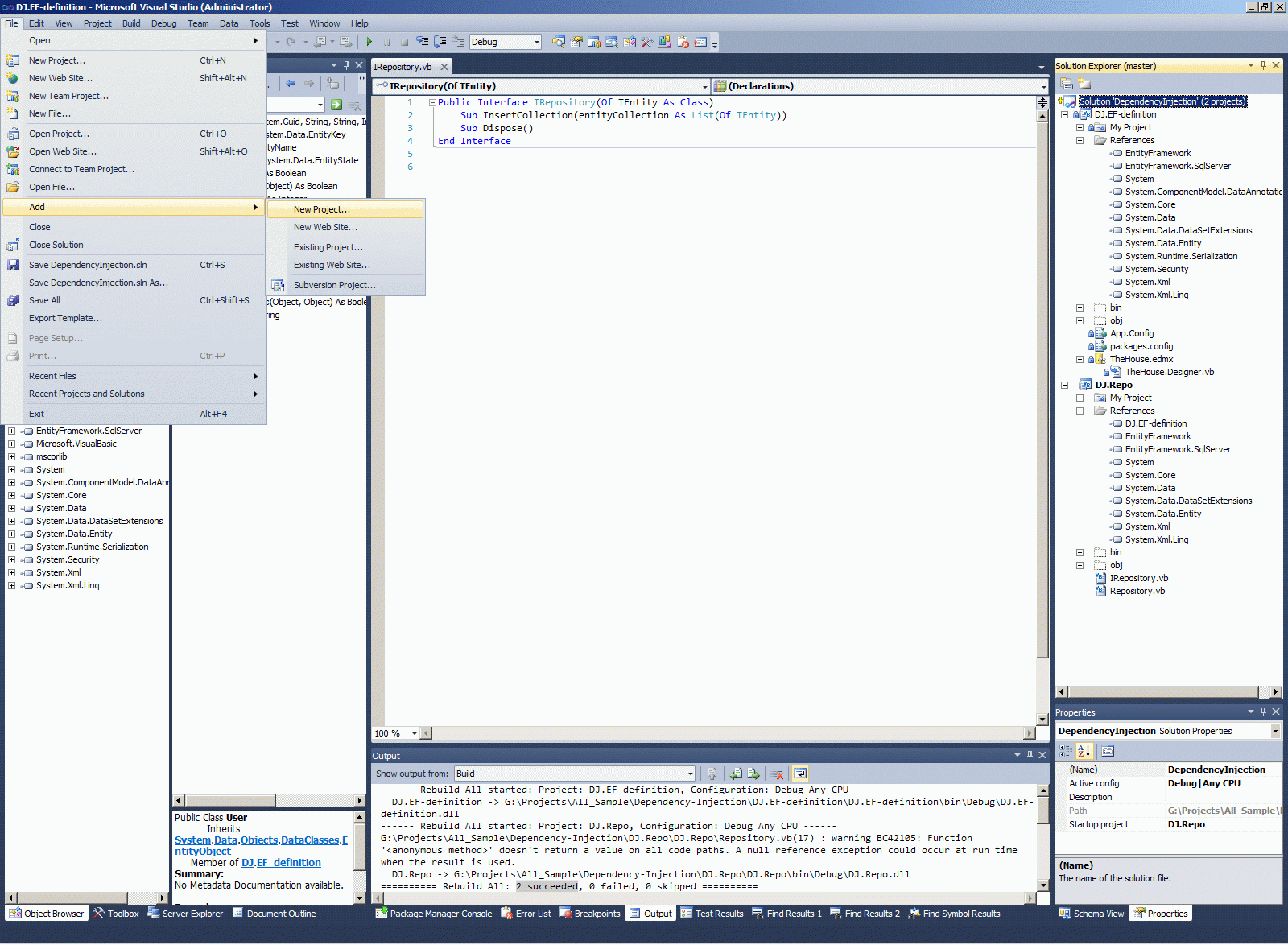Click the Find Symbol Results tab icon
This screenshot has height=945, width=1288.
(x=914, y=914)
